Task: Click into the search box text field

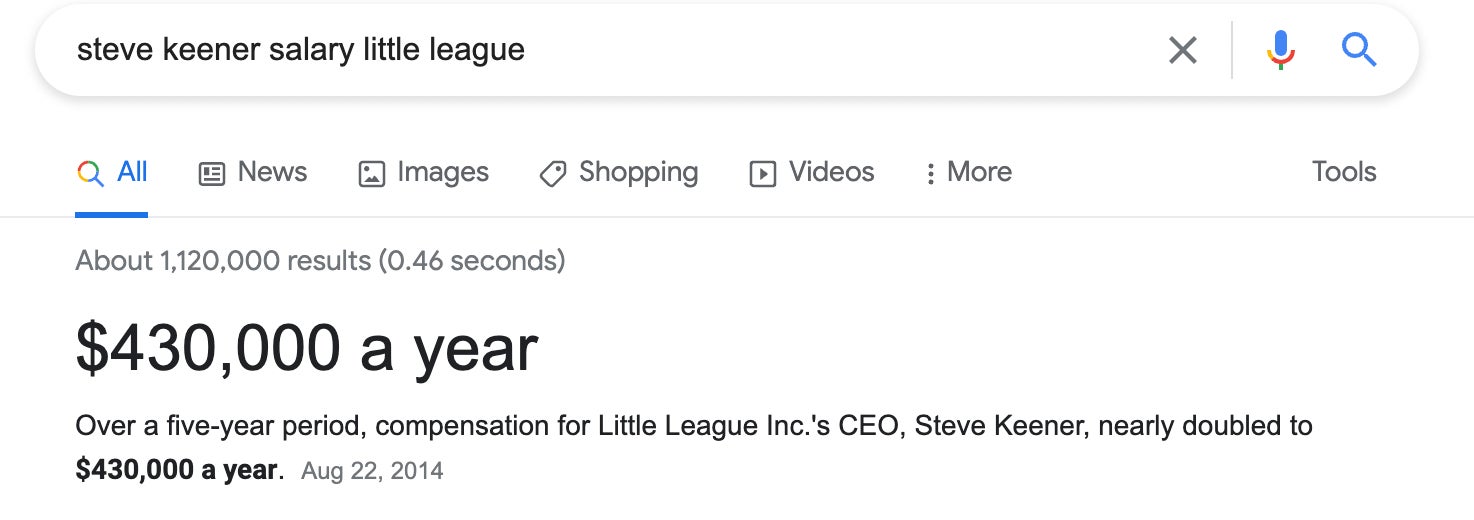Action: click(600, 50)
